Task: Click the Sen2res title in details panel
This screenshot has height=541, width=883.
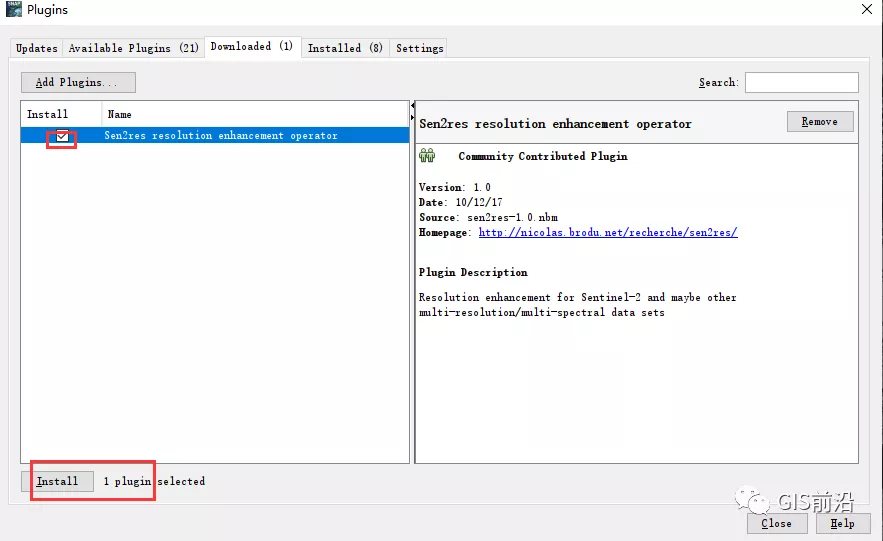Action: pyautogui.click(x=555, y=124)
